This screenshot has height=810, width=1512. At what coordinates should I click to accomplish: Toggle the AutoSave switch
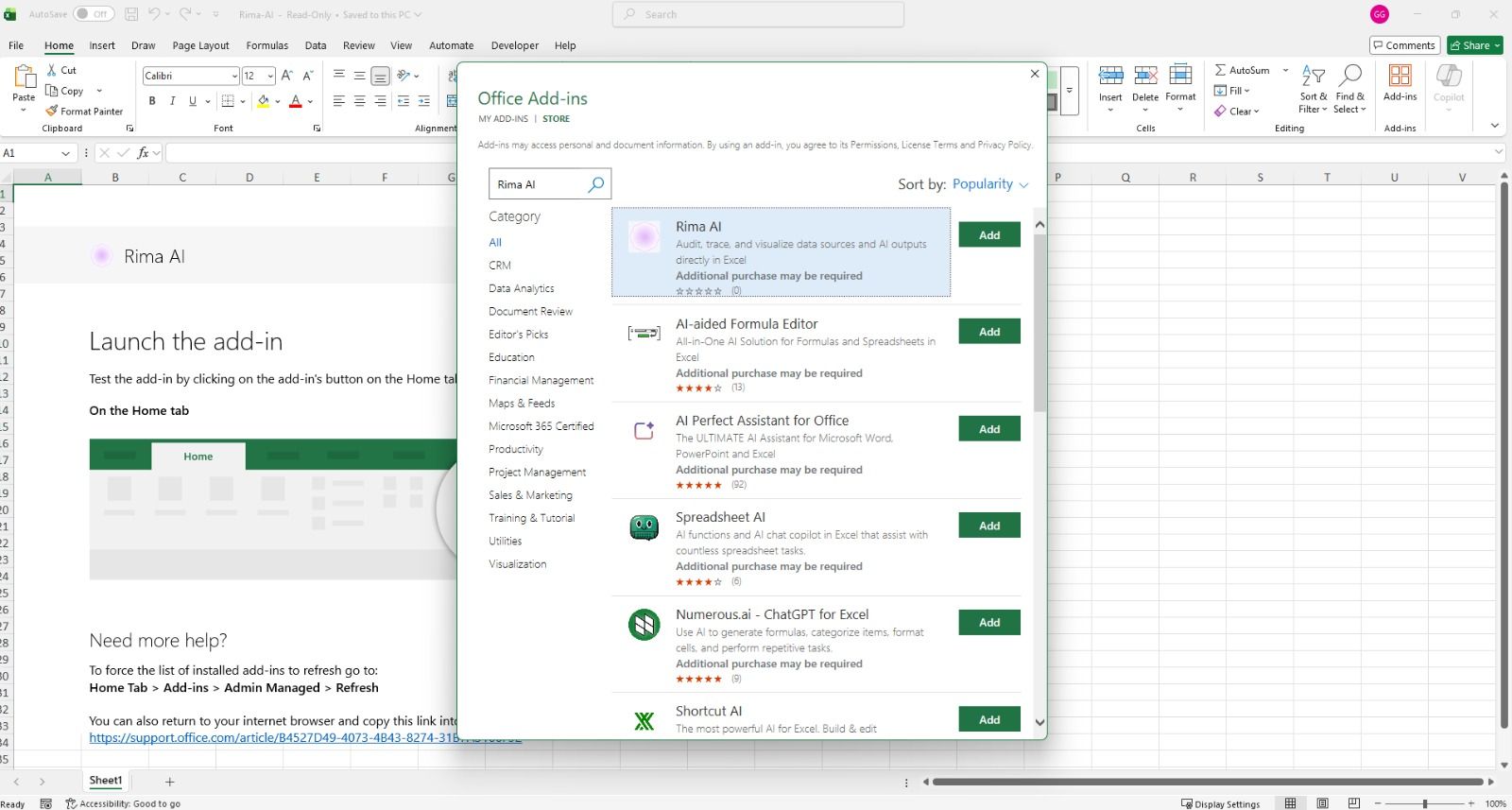pyautogui.click(x=94, y=14)
